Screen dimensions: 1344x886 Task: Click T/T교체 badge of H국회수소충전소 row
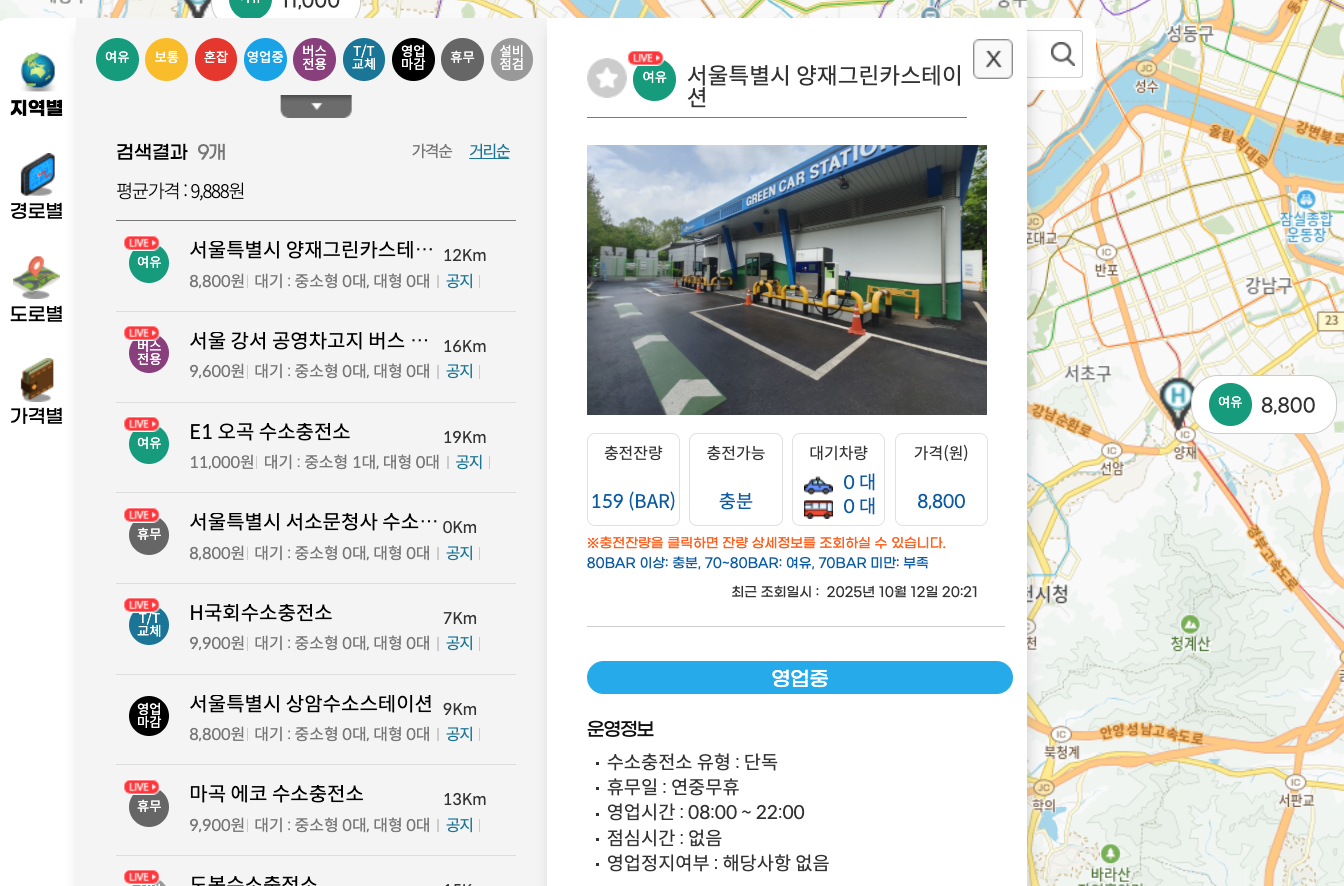coord(148,625)
